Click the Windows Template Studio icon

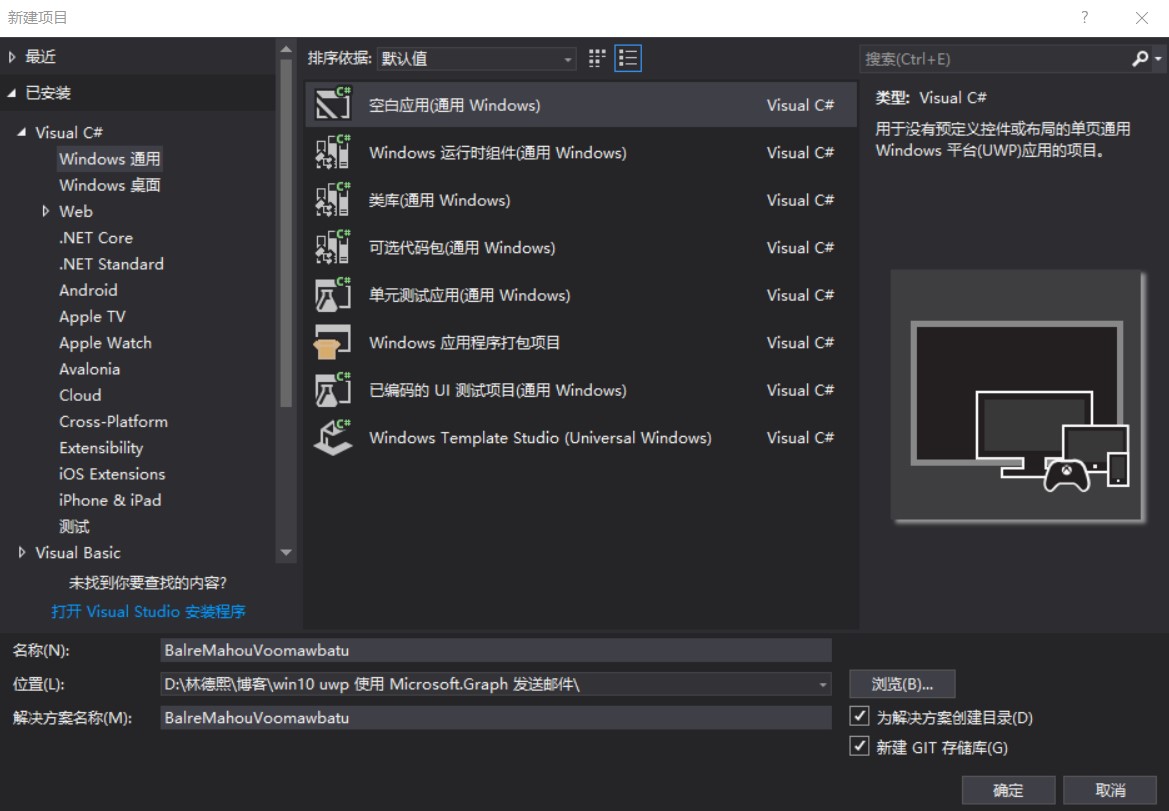pos(333,438)
